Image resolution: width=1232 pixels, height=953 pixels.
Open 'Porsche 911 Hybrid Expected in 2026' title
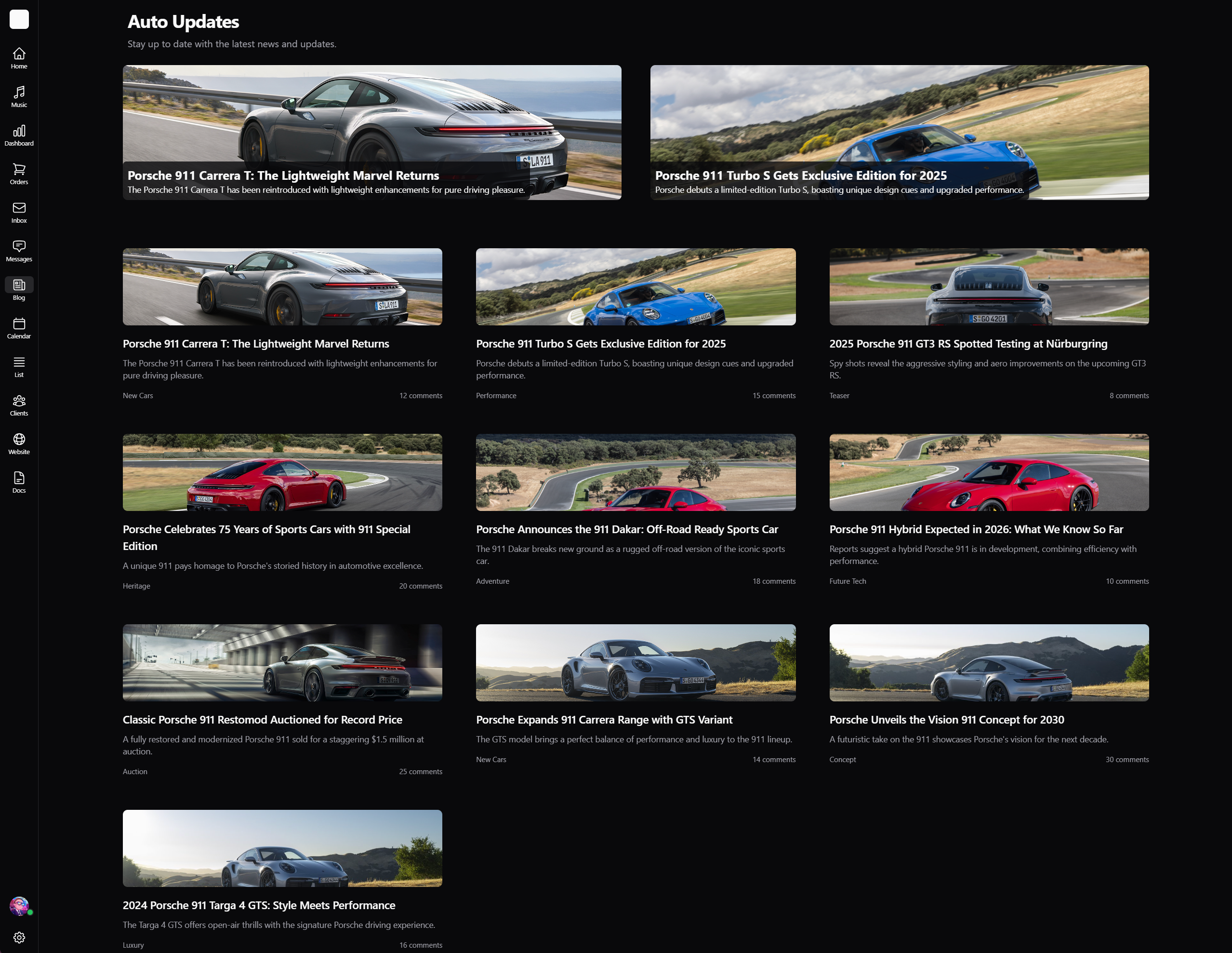[x=976, y=529]
